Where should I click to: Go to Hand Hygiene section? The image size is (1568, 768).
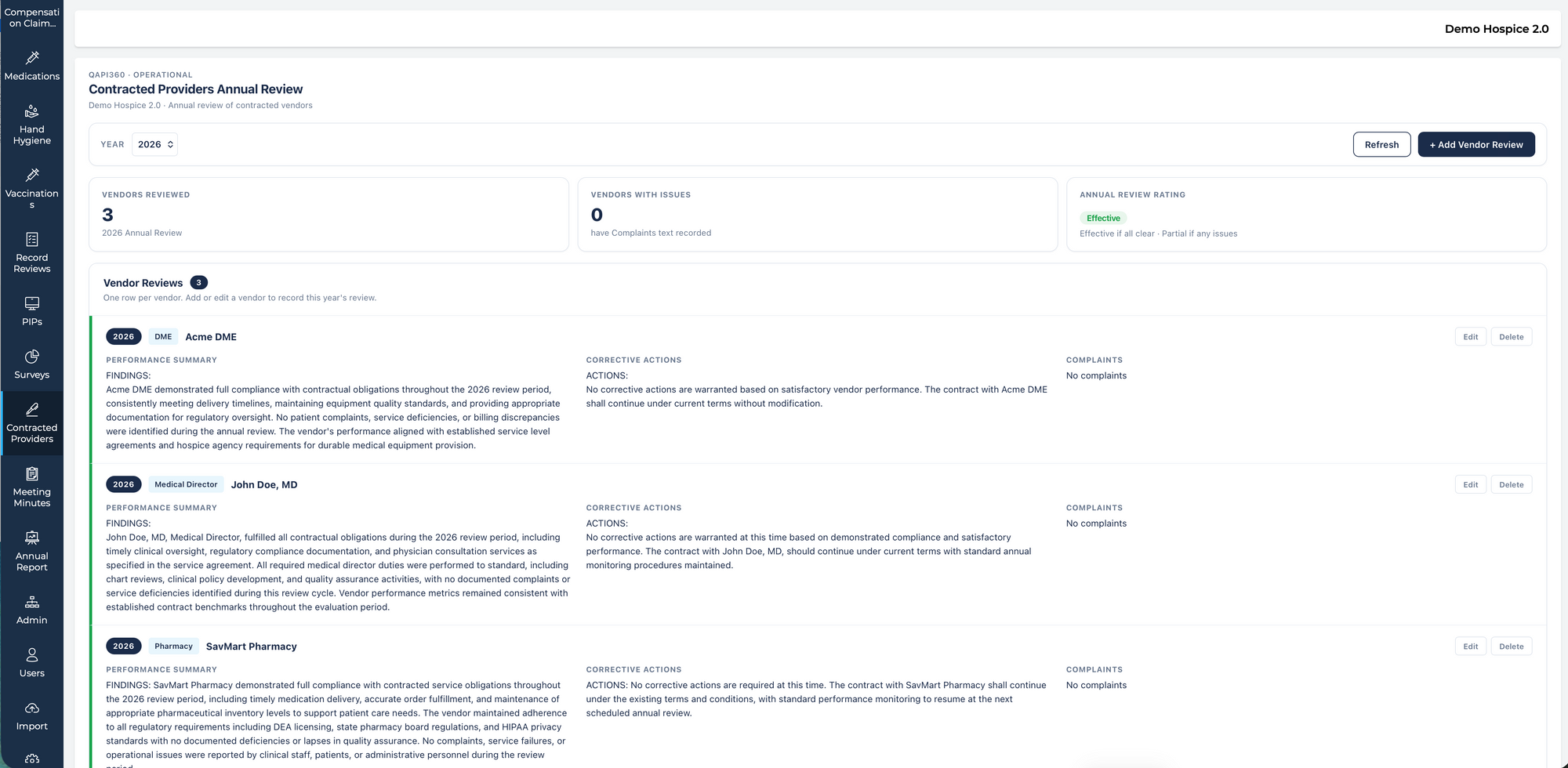click(32, 135)
